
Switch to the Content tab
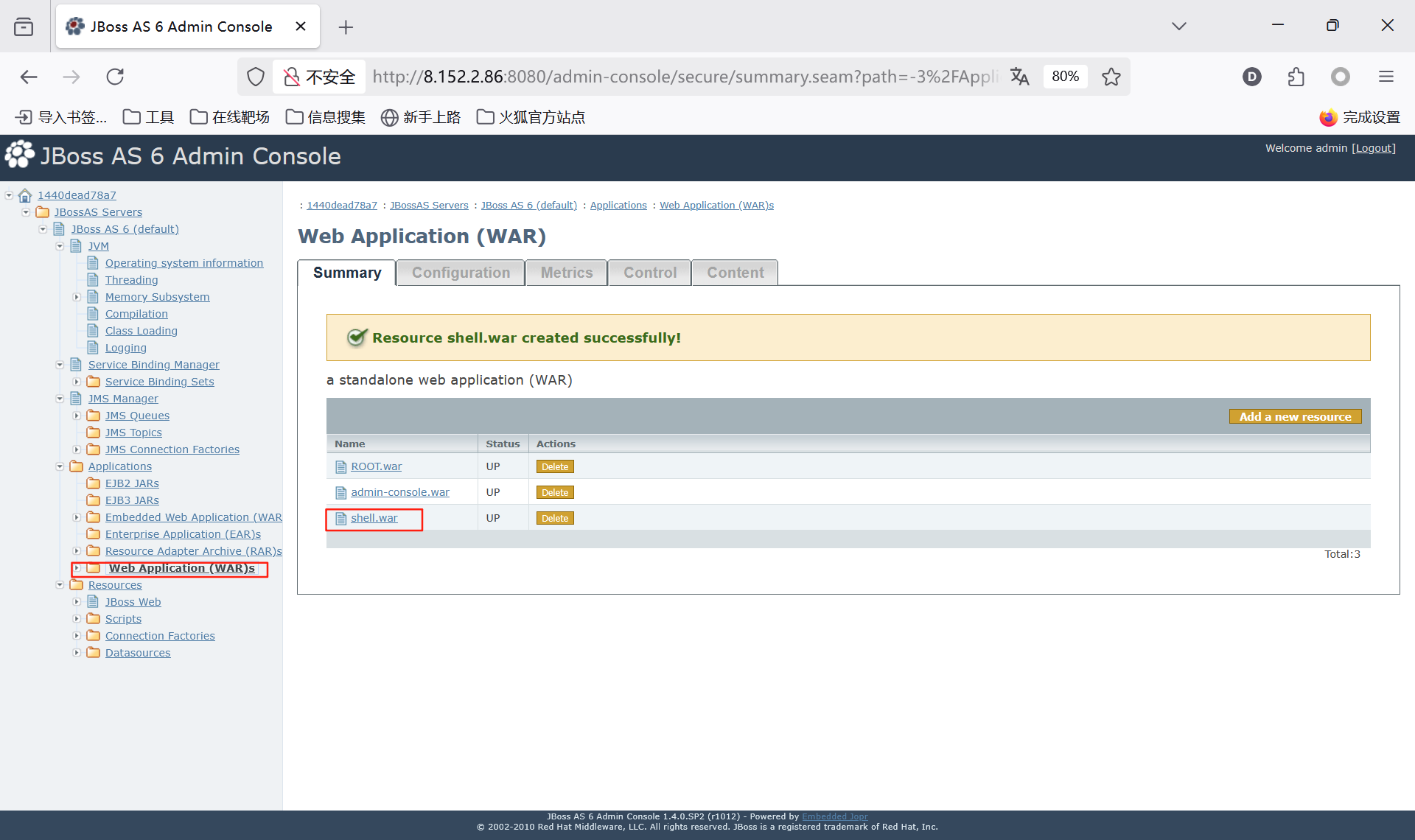coord(735,273)
